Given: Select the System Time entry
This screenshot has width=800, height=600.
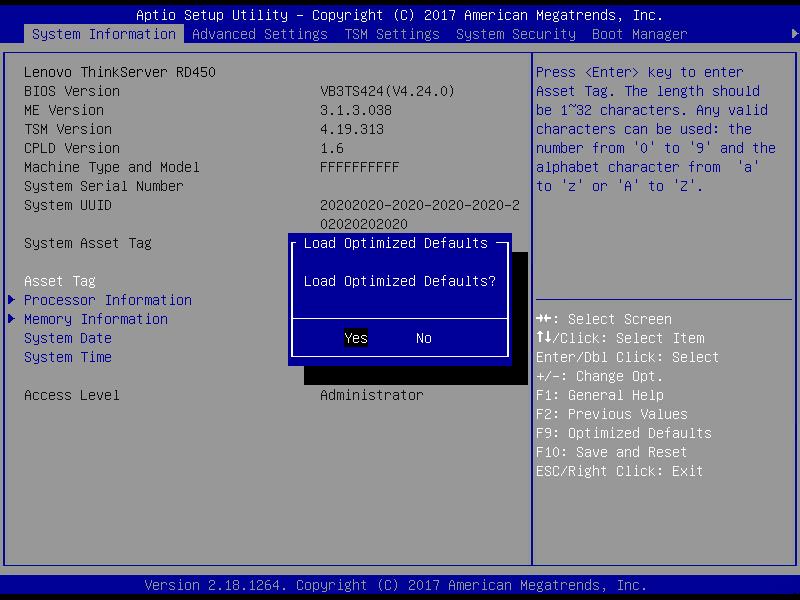Looking at the screenshot, I should click(x=67, y=357).
